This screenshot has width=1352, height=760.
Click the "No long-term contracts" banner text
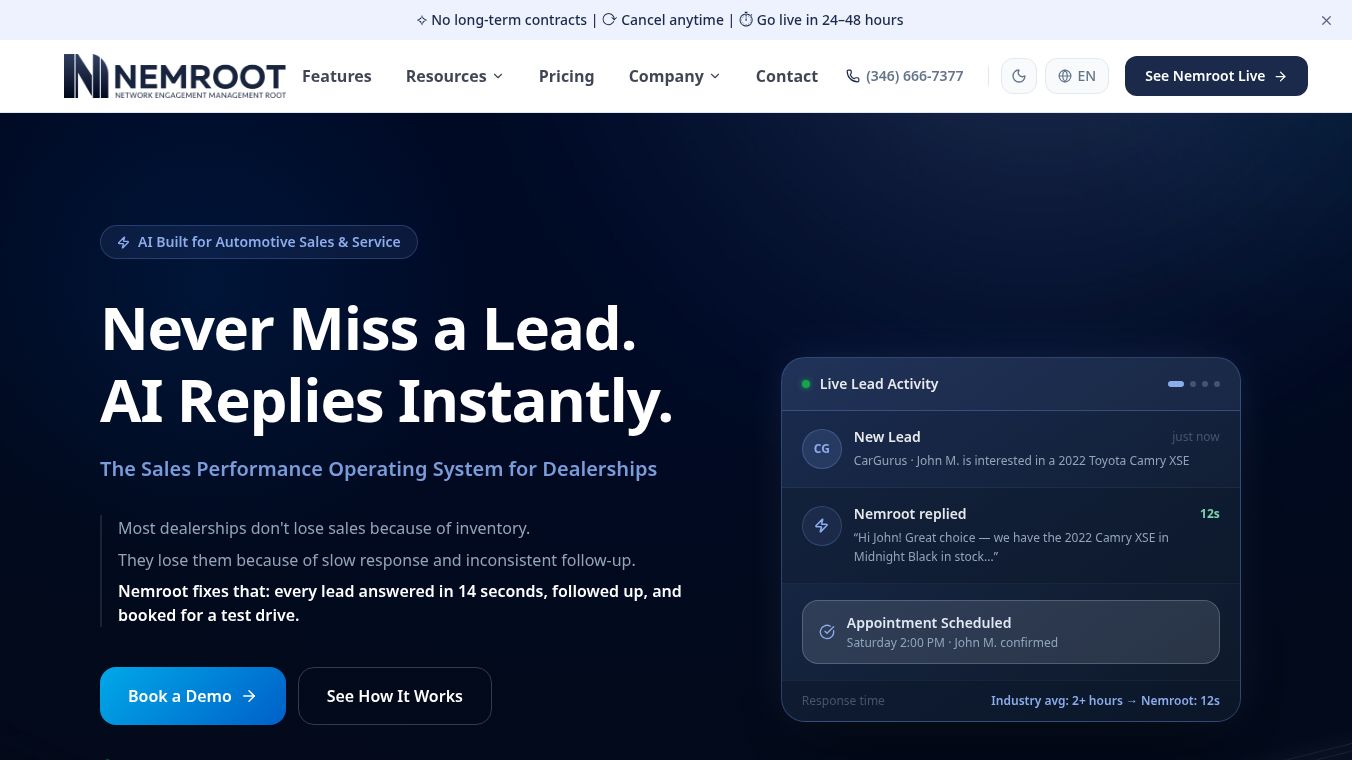click(508, 20)
